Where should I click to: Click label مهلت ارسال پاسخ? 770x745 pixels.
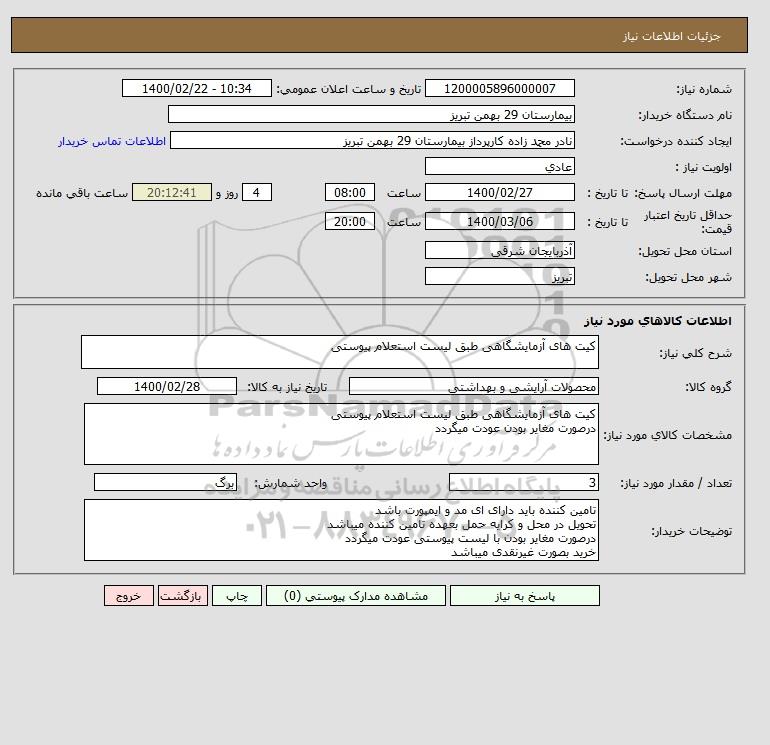click(x=683, y=193)
